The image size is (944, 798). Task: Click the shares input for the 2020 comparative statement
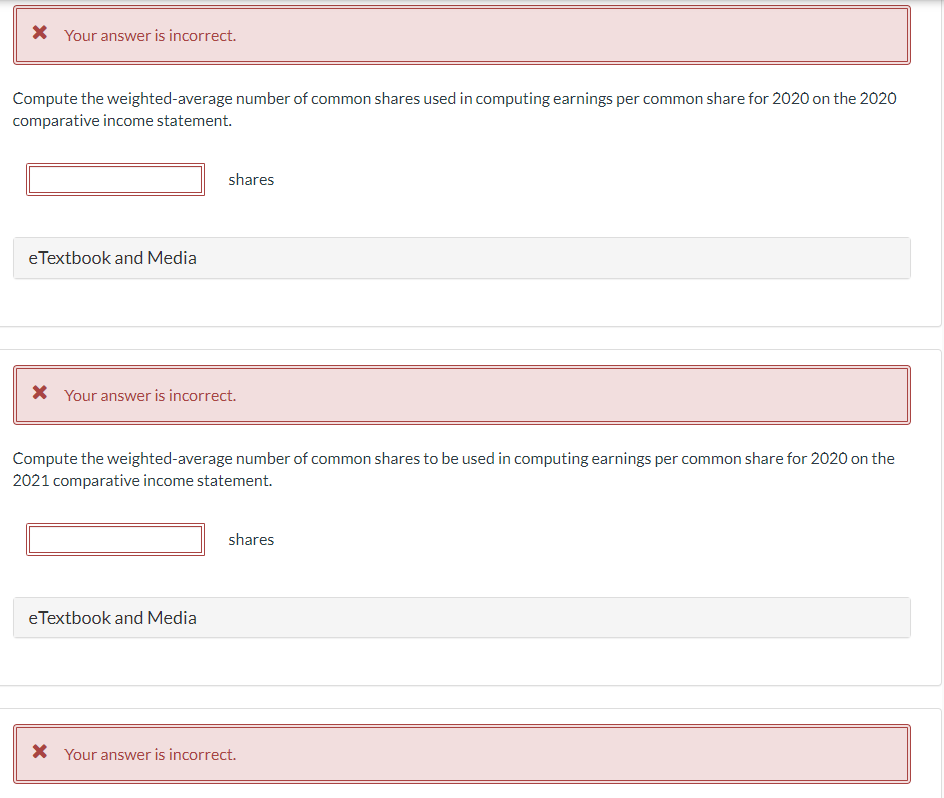point(116,179)
